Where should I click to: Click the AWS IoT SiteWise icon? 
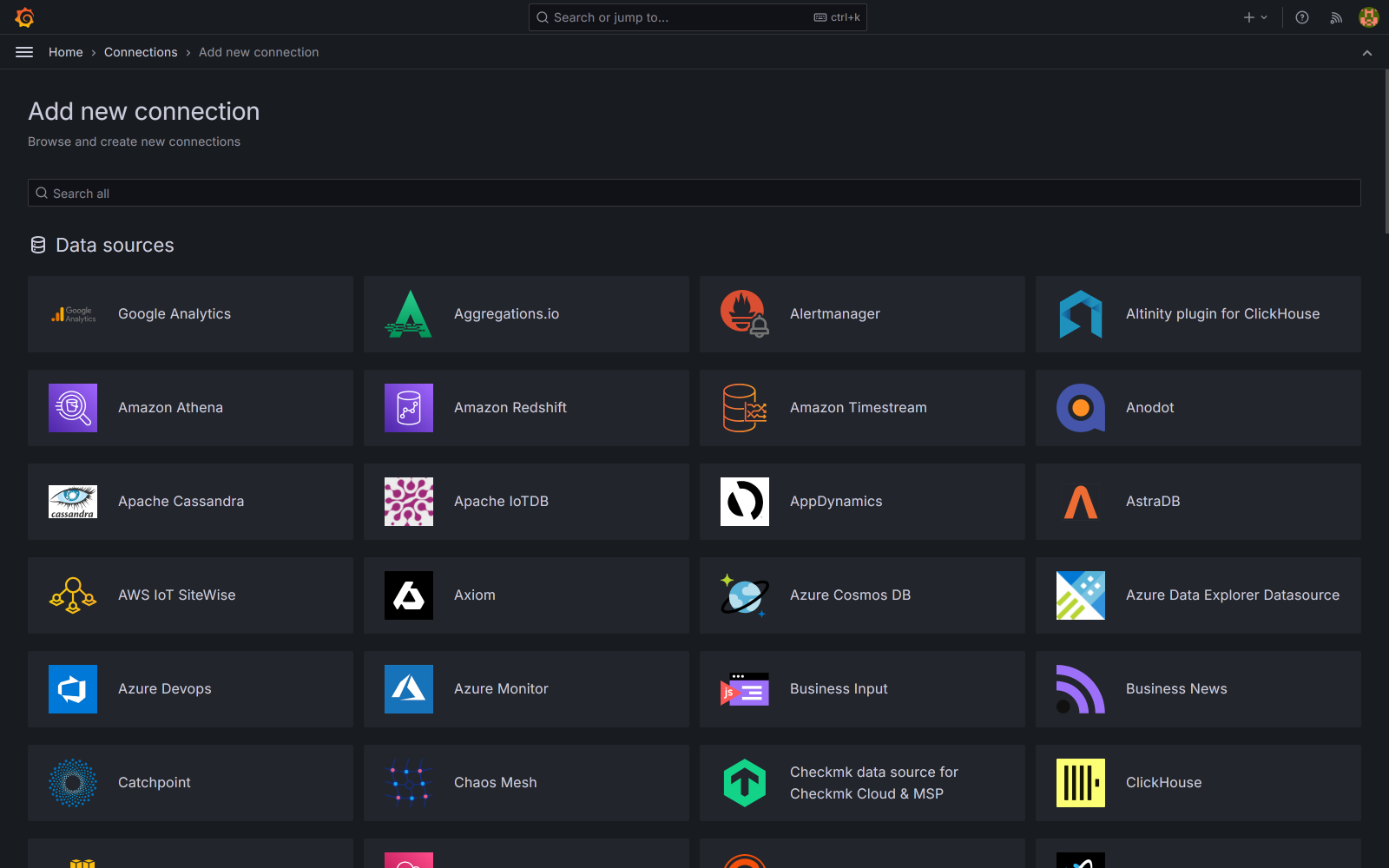click(x=73, y=595)
